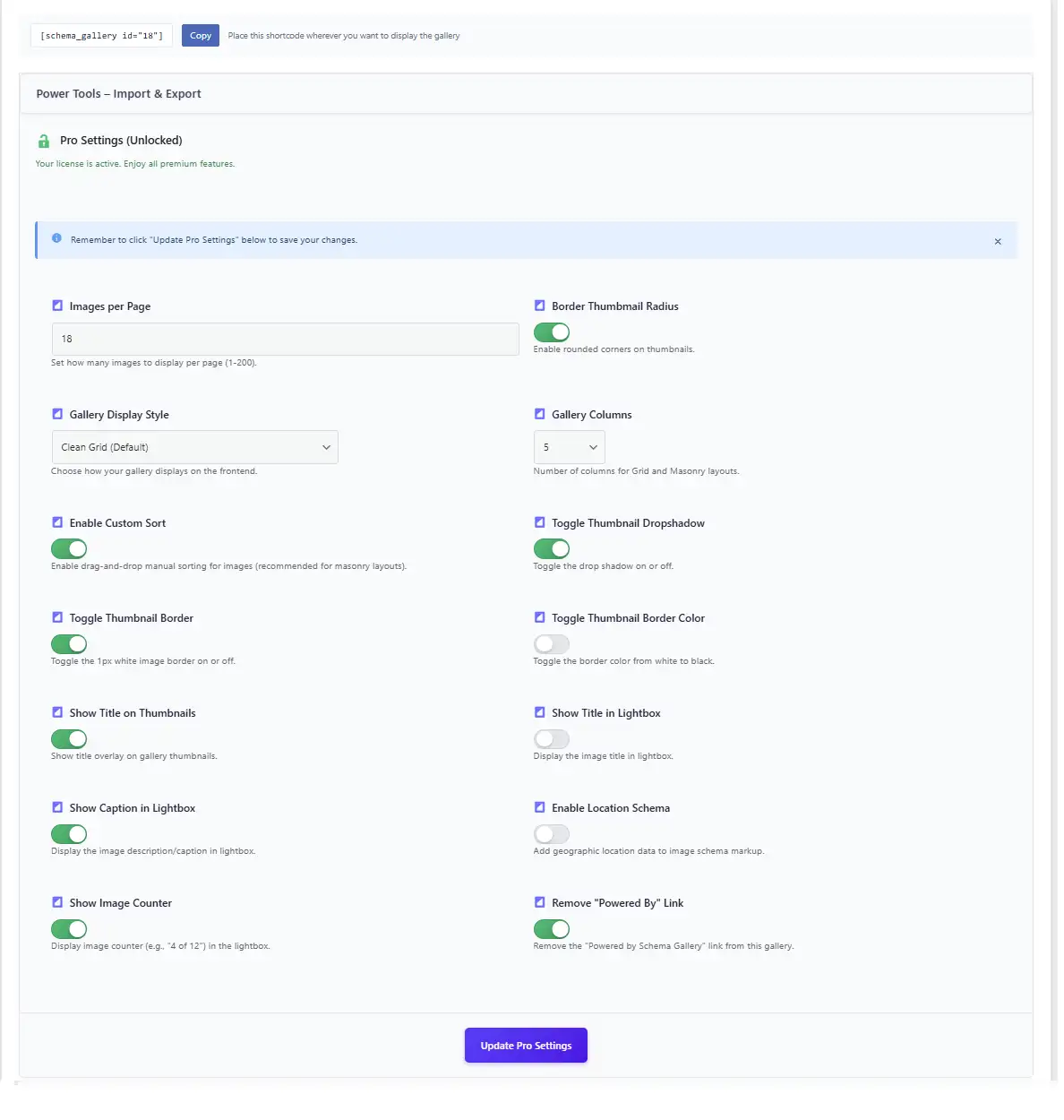
Task: Enable the Thumbnail Border Color toggle
Action: tap(551, 643)
